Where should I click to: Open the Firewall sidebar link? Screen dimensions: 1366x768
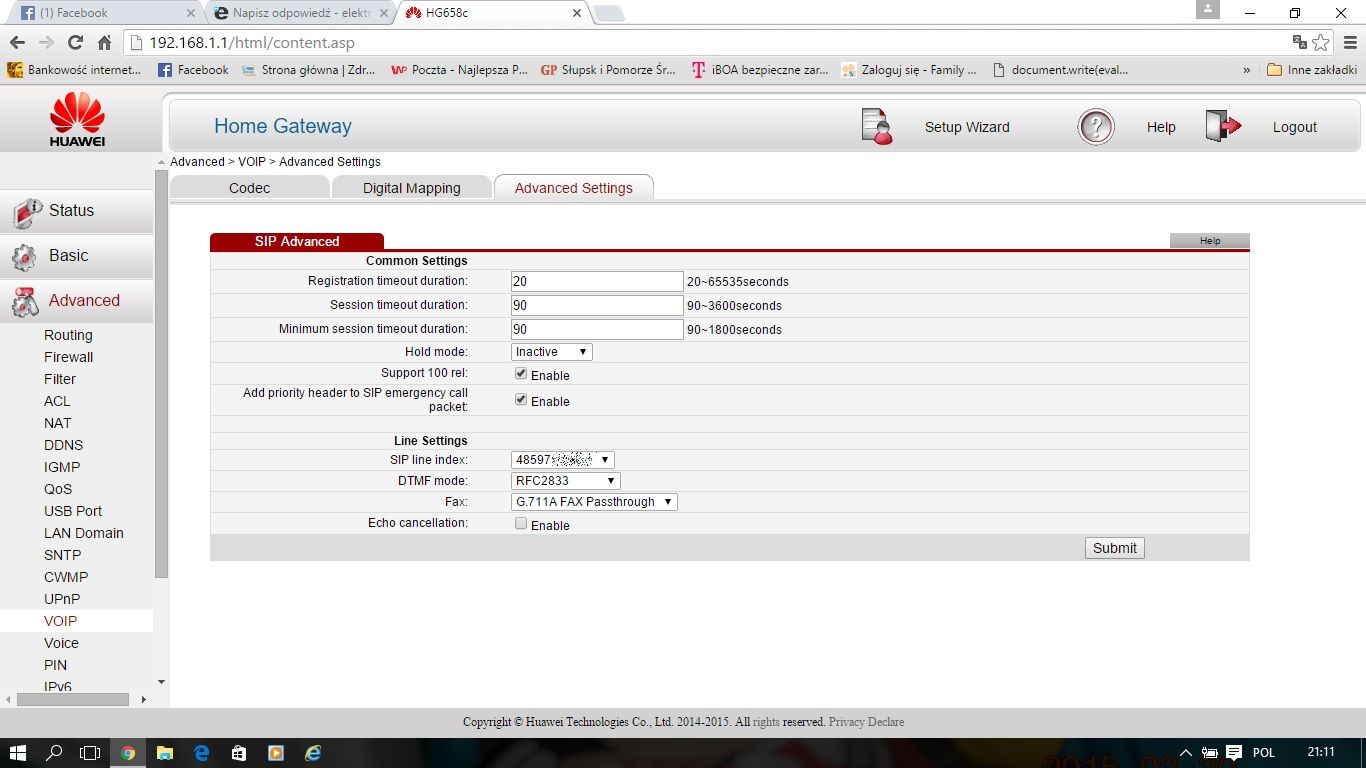[x=68, y=357]
